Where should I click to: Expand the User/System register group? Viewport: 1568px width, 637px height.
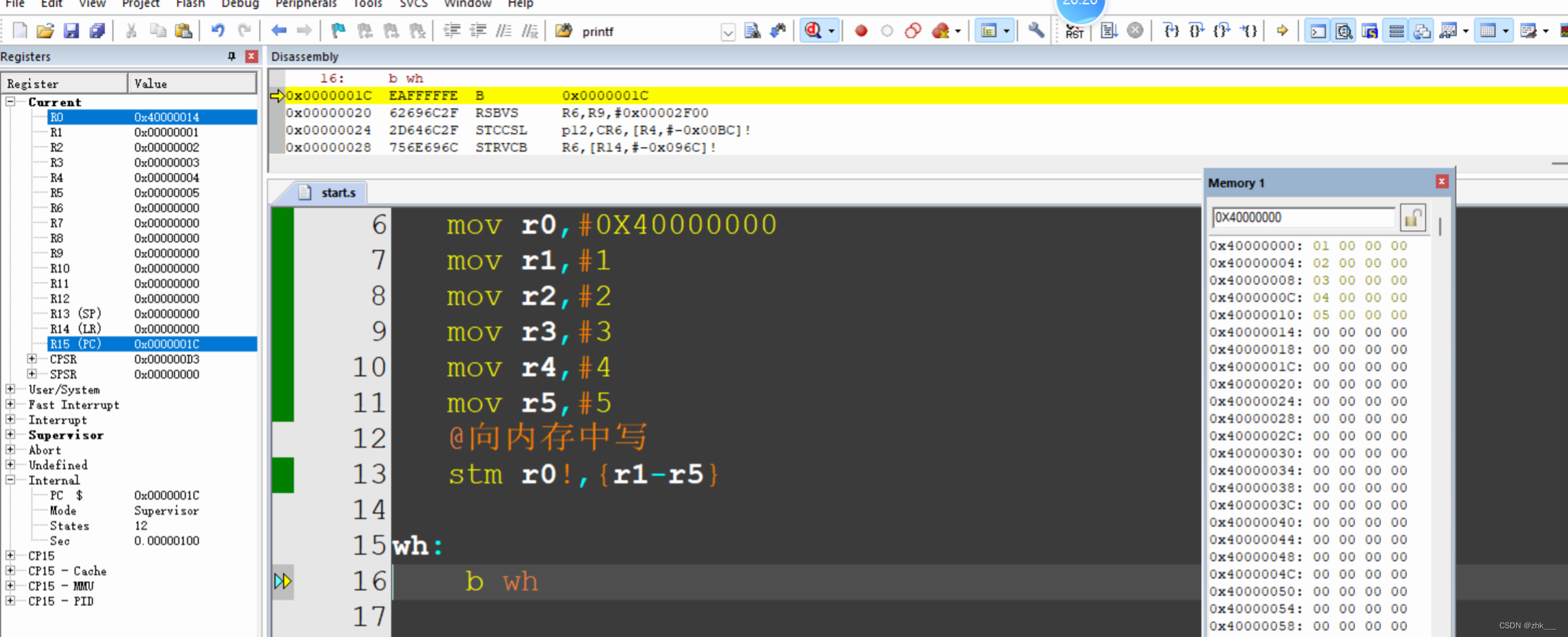10,389
